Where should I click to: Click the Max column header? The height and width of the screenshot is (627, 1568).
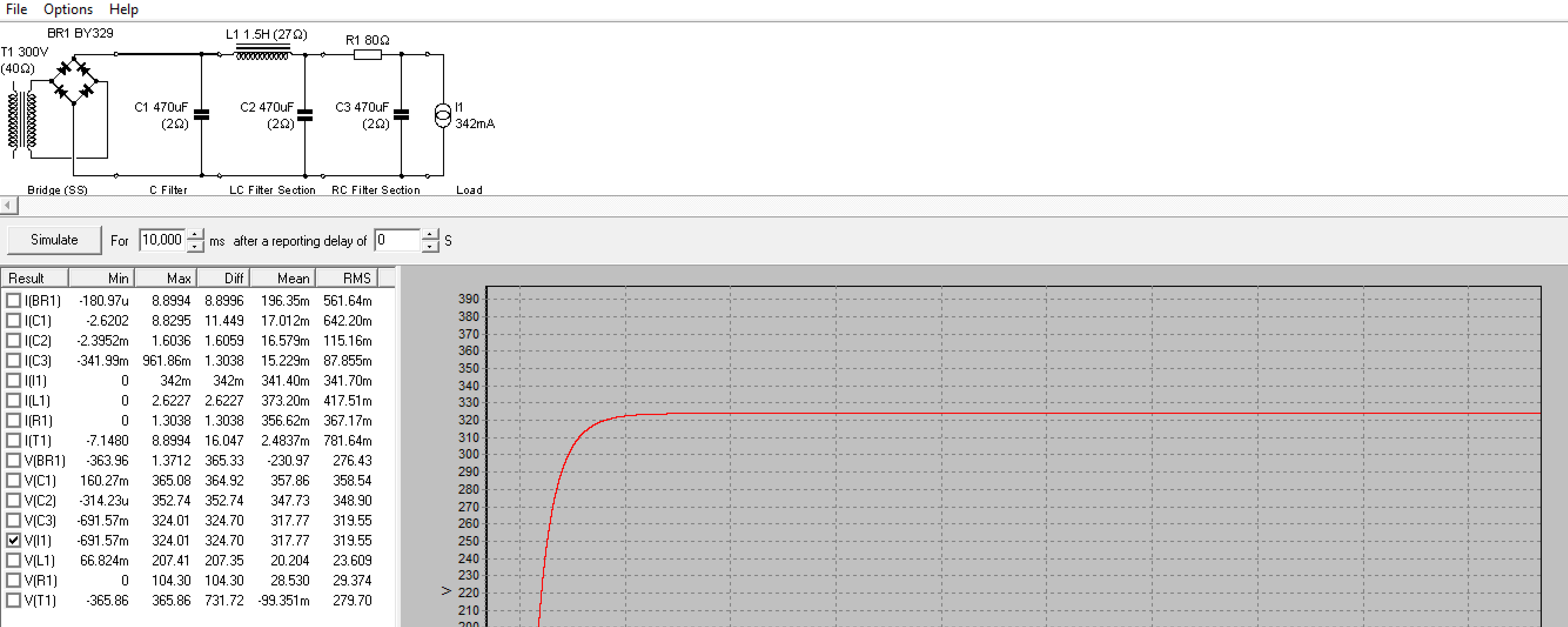point(166,278)
